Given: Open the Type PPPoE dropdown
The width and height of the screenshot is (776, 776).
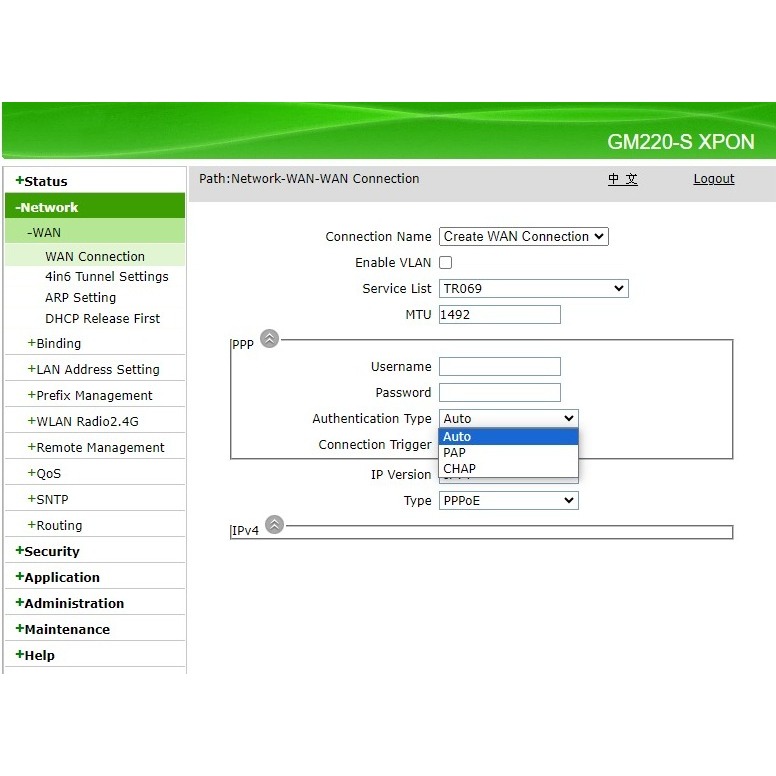Looking at the screenshot, I should click(x=508, y=501).
